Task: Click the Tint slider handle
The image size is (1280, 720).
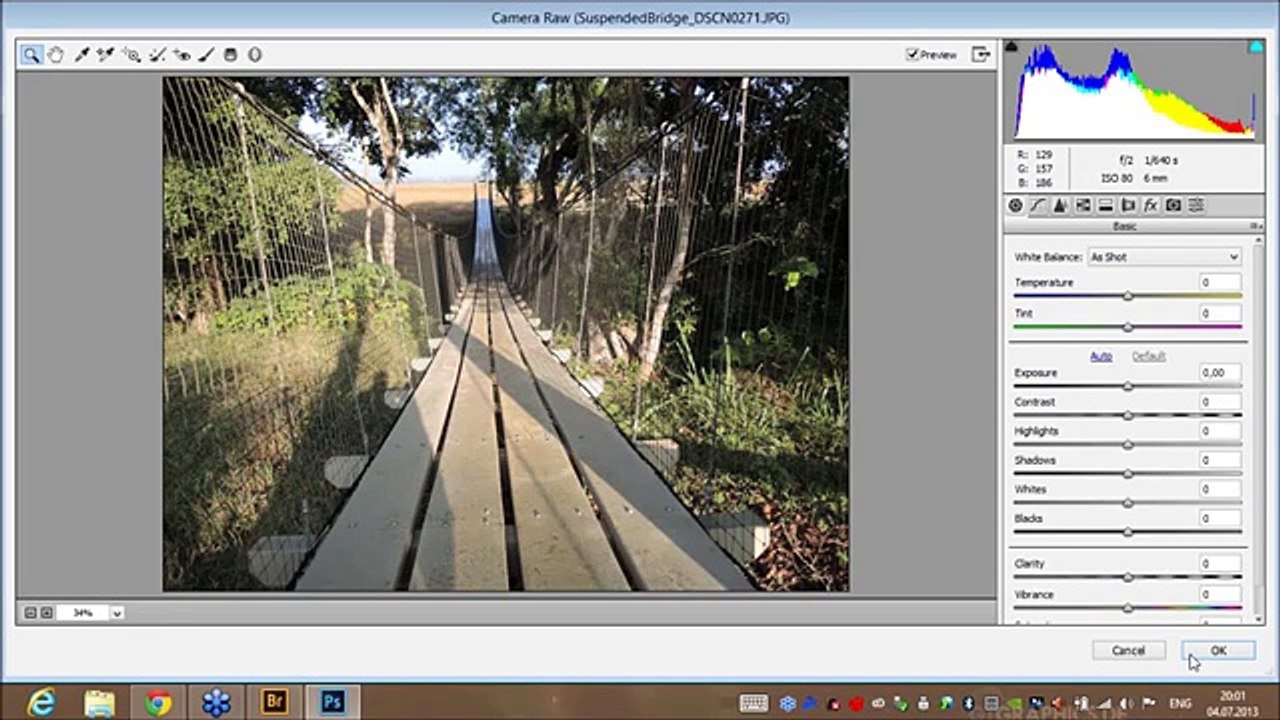Action: [1128, 327]
